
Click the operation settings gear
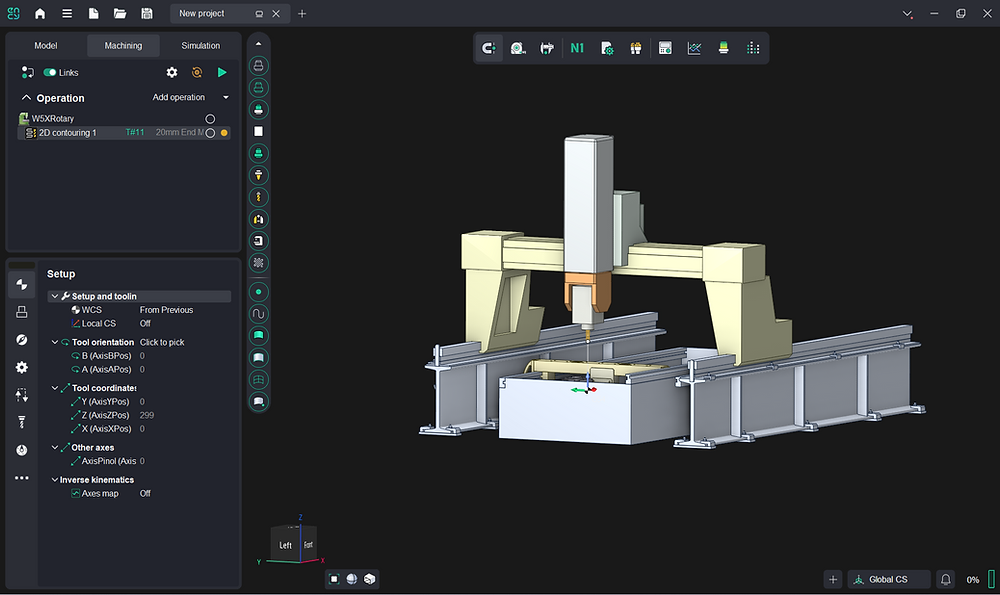click(x=172, y=72)
